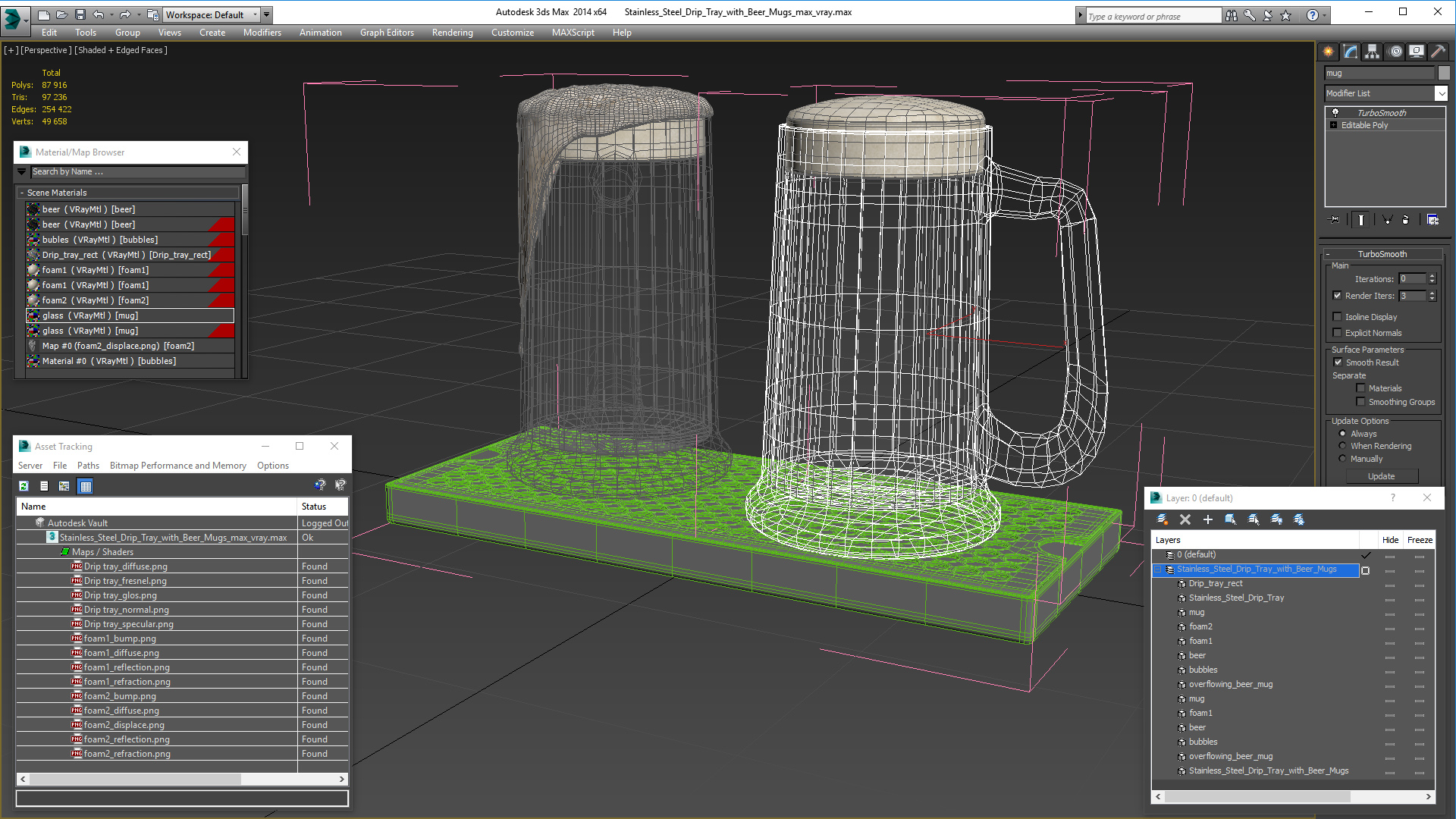This screenshot has height=819, width=1456.
Task: Open the MAXScript menu
Action: 573,33
